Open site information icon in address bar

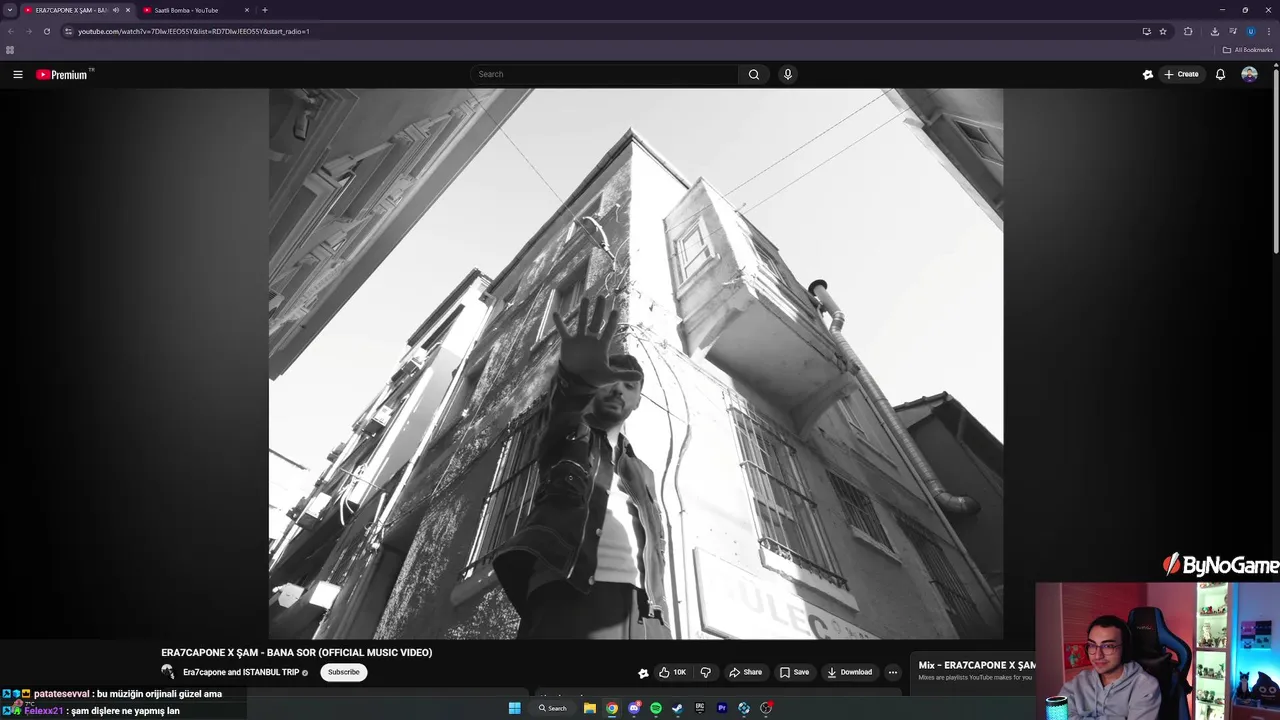point(68,31)
